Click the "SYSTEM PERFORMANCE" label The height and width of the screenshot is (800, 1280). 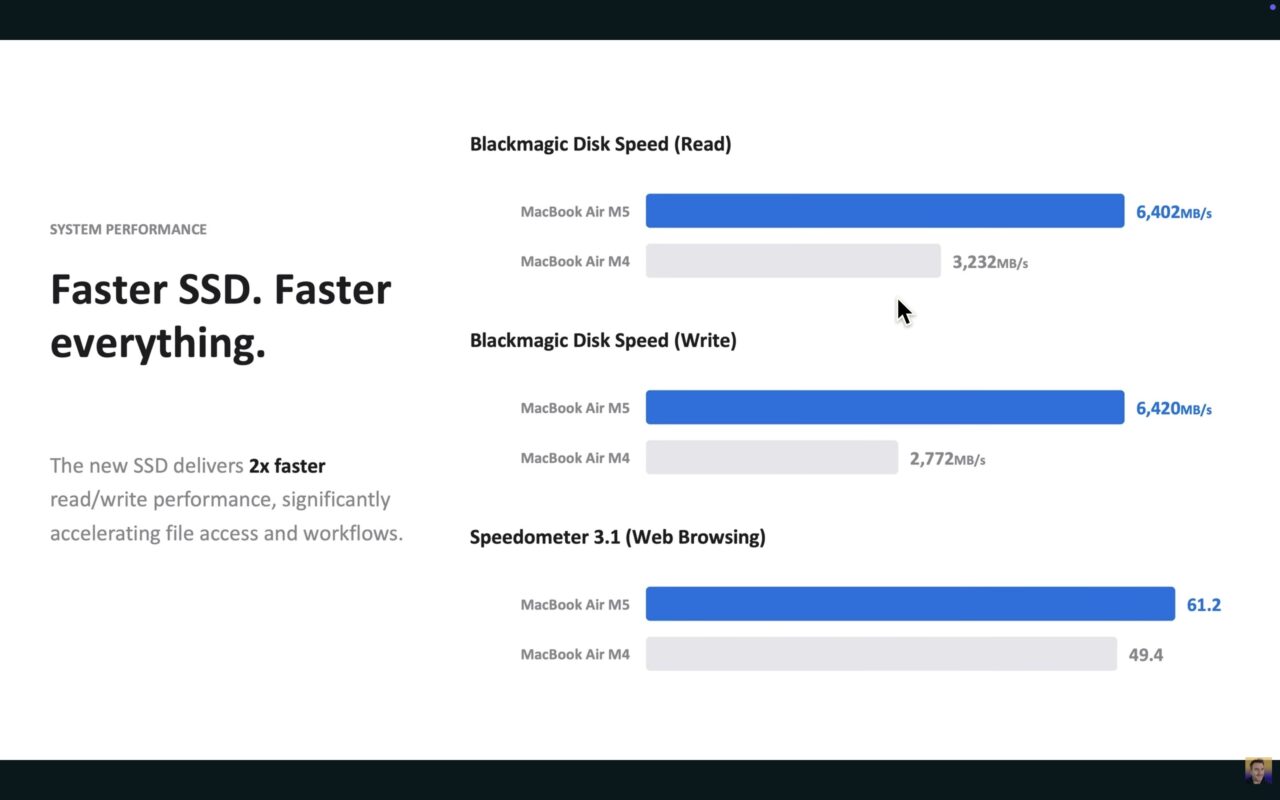(128, 229)
